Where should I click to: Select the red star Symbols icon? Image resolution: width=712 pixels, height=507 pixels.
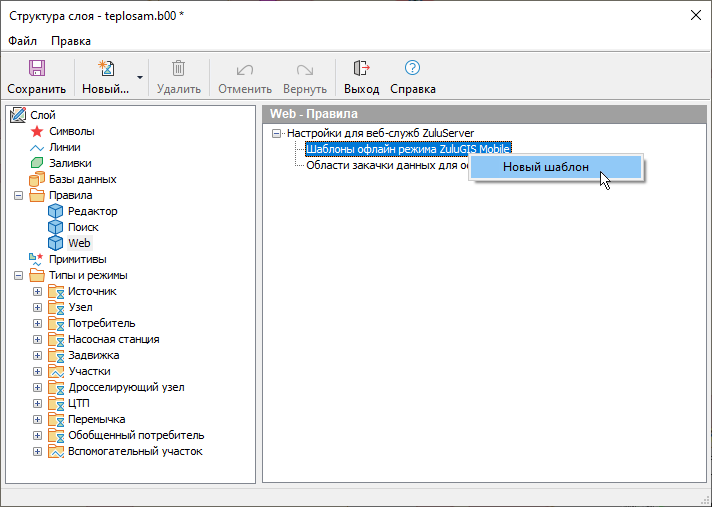tap(37, 131)
